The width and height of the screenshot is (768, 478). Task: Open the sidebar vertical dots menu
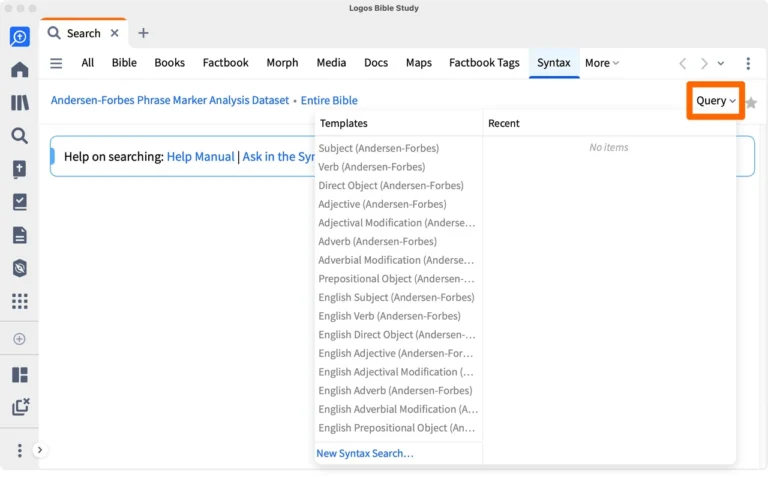coord(20,450)
